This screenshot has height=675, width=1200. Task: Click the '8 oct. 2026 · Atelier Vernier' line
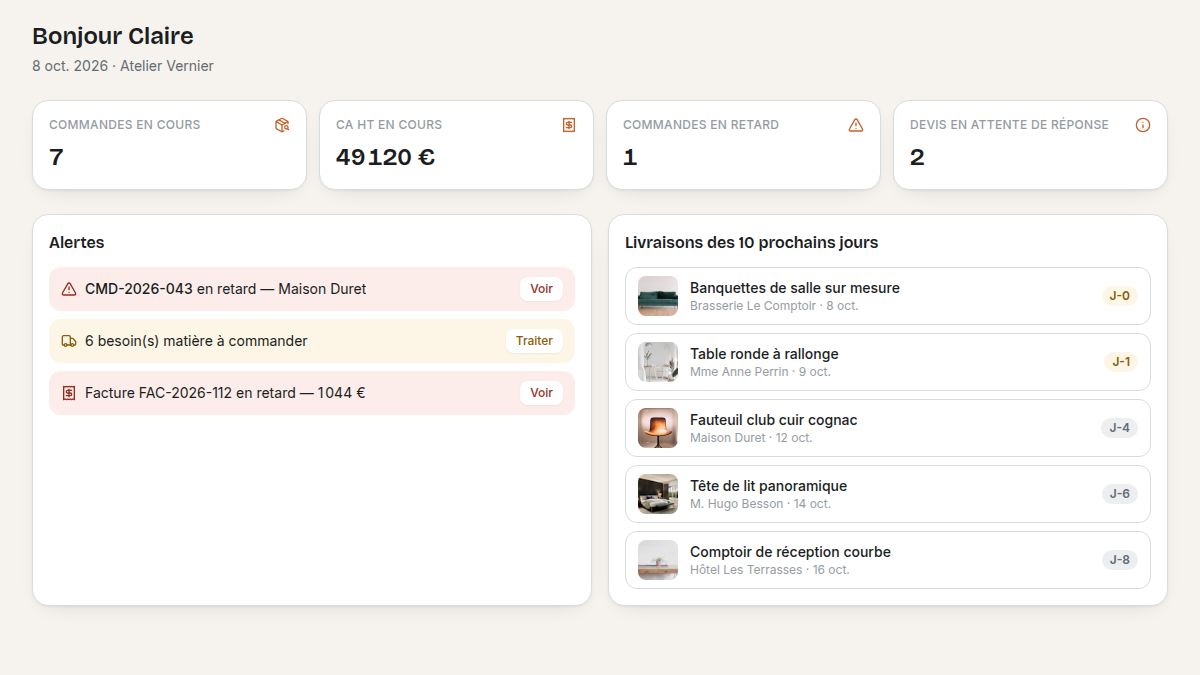coord(123,66)
